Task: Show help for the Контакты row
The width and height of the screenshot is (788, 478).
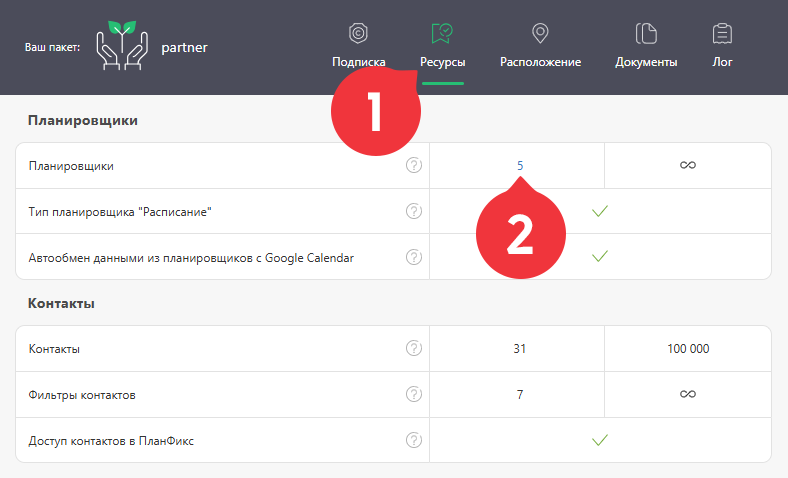Action: click(x=414, y=348)
